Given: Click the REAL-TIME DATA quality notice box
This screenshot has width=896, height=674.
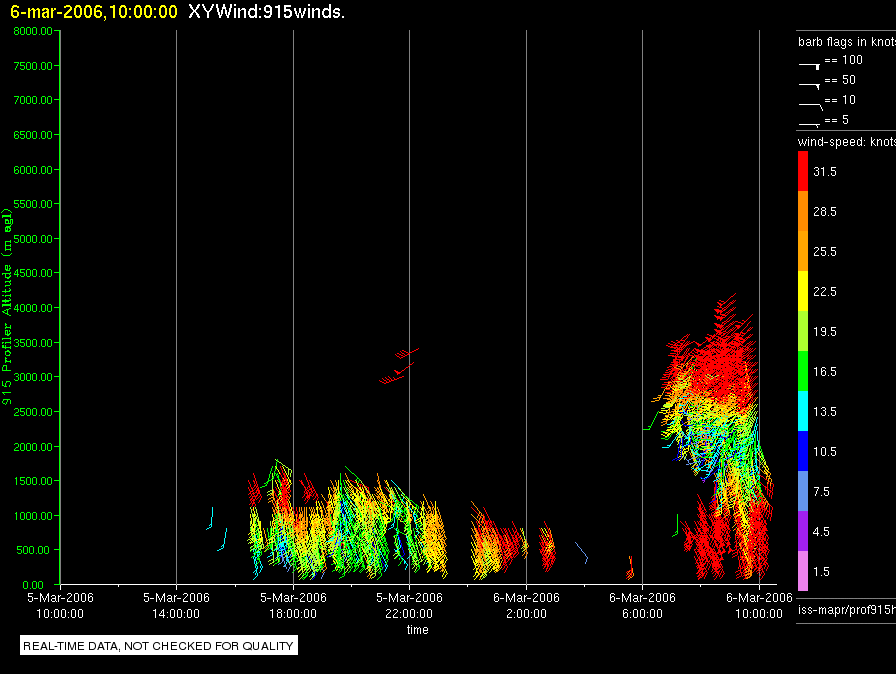Looking at the screenshot, I should (x=159, y=645).
